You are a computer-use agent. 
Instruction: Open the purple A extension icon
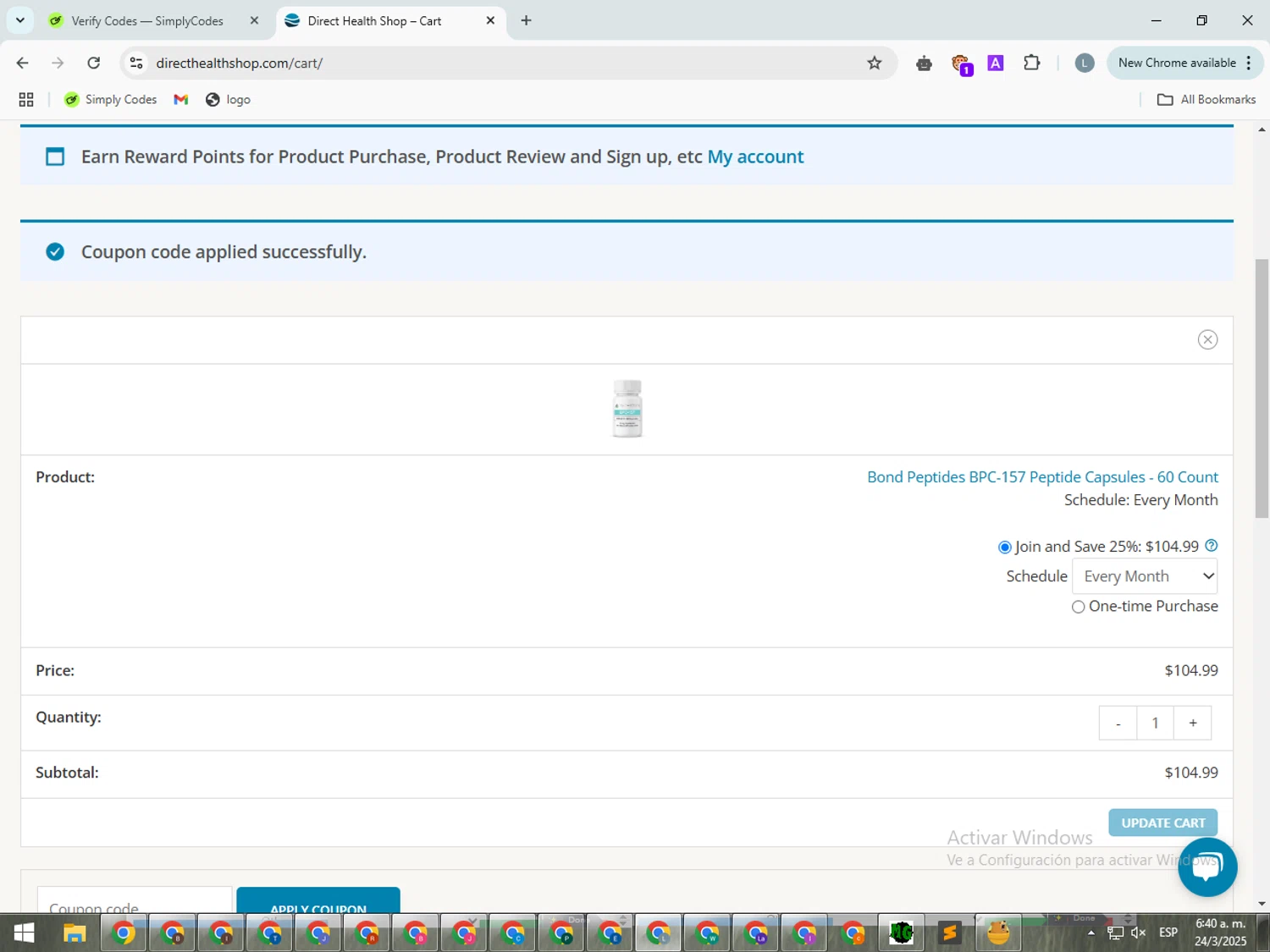tap(996, 63)
